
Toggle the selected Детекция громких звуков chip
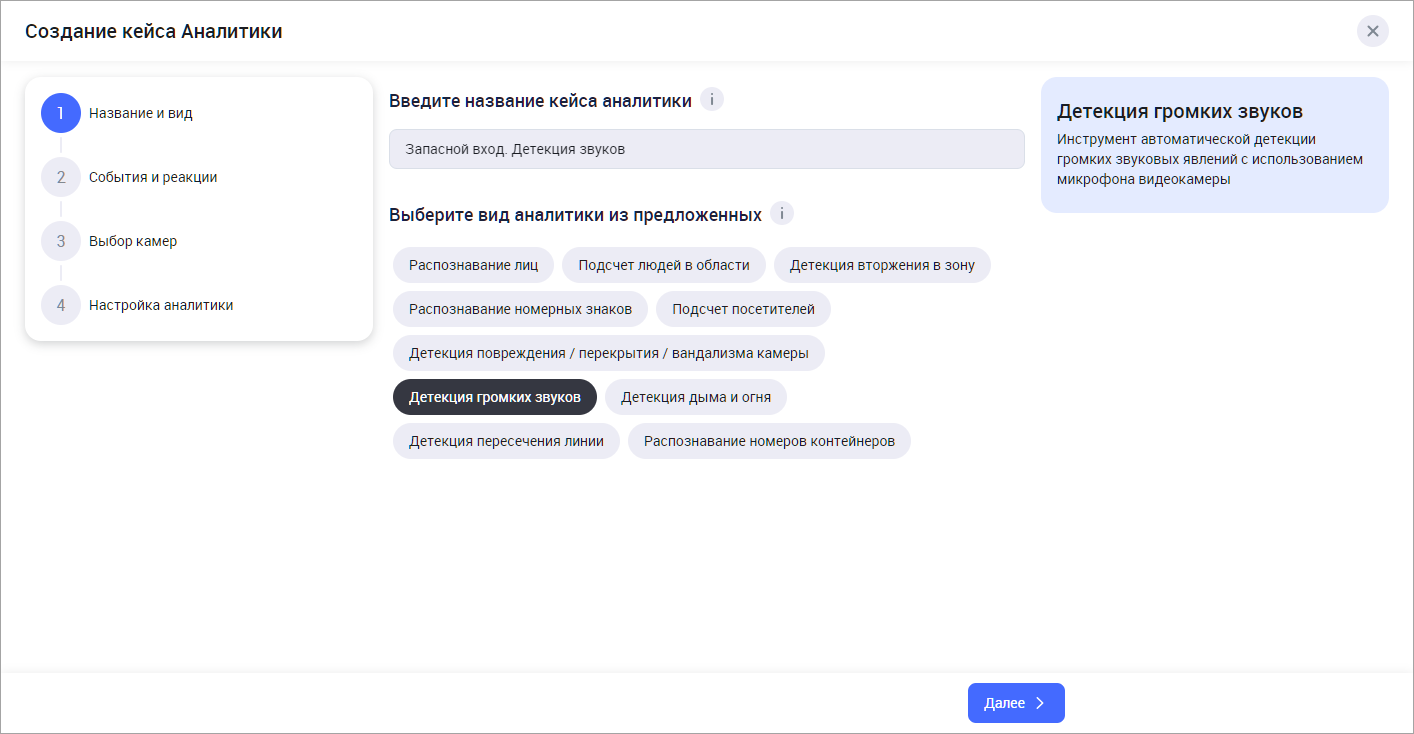(494, 397)
